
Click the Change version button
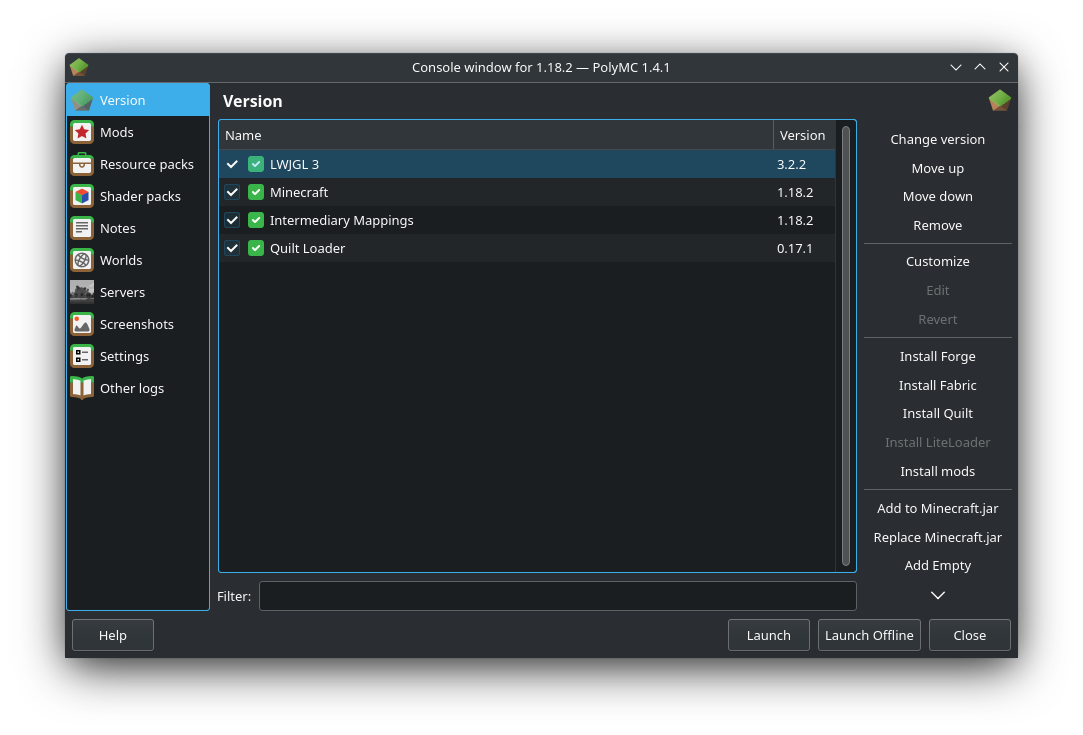click(x=937, y=140)
